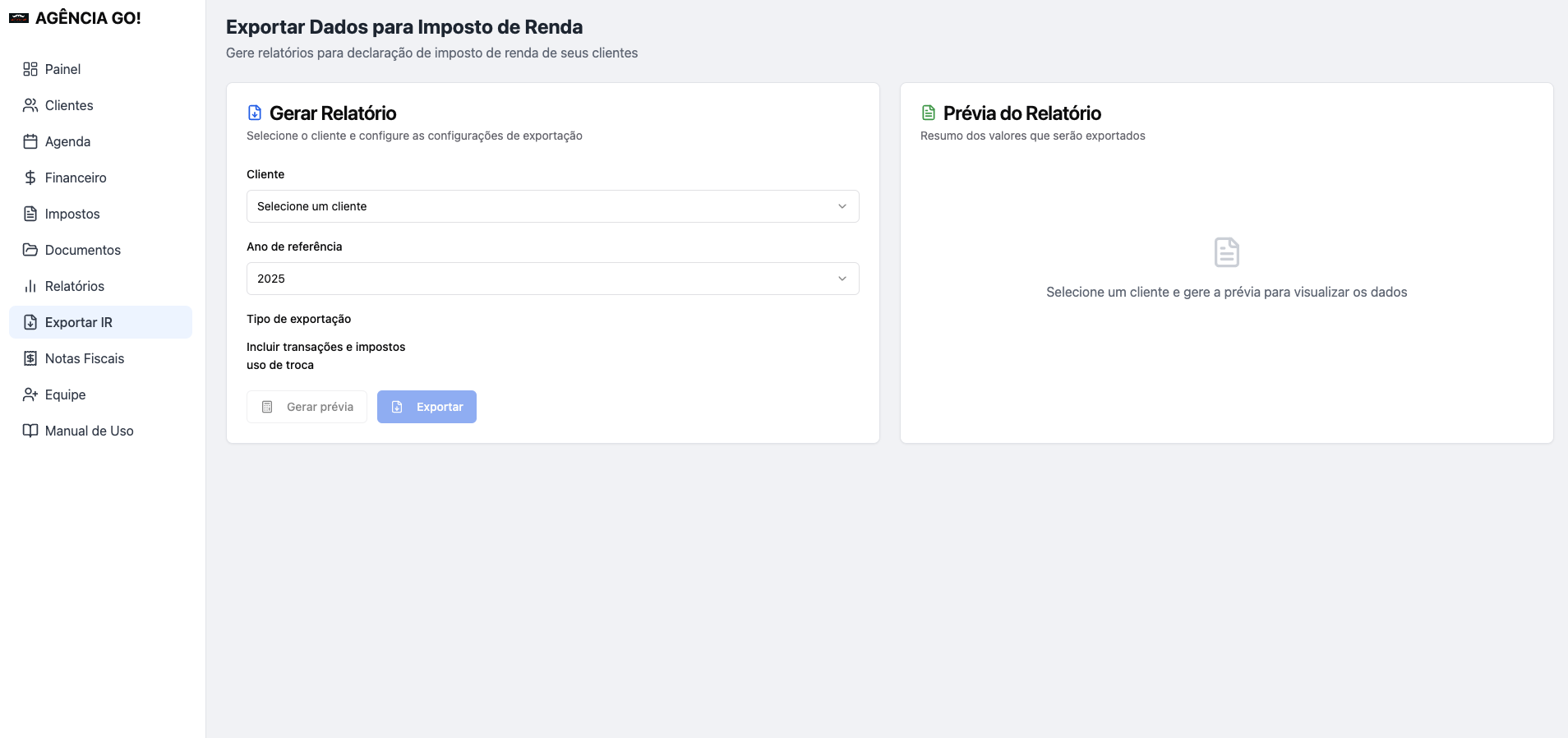The width and height of the screenshot is (1568, 738).
Task: Click the Relatórios bar chart icon
Action: pos(30,286)
